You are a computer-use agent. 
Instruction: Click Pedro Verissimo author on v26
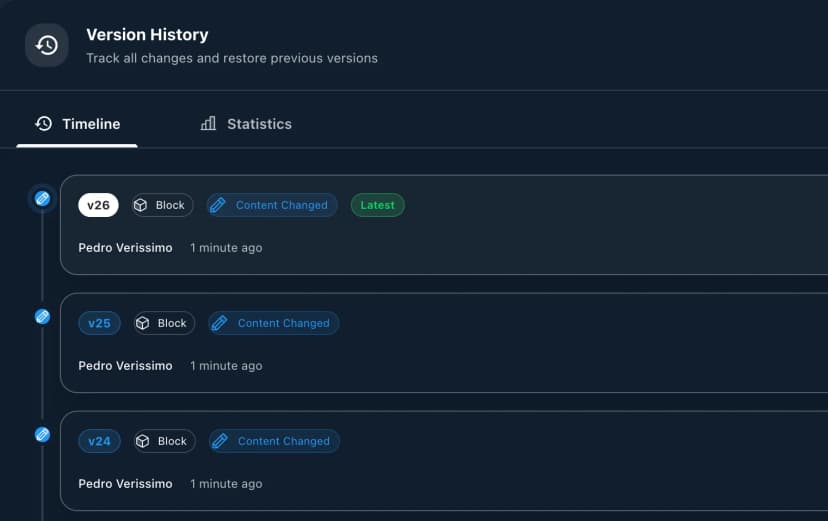[x=125, y=248]
